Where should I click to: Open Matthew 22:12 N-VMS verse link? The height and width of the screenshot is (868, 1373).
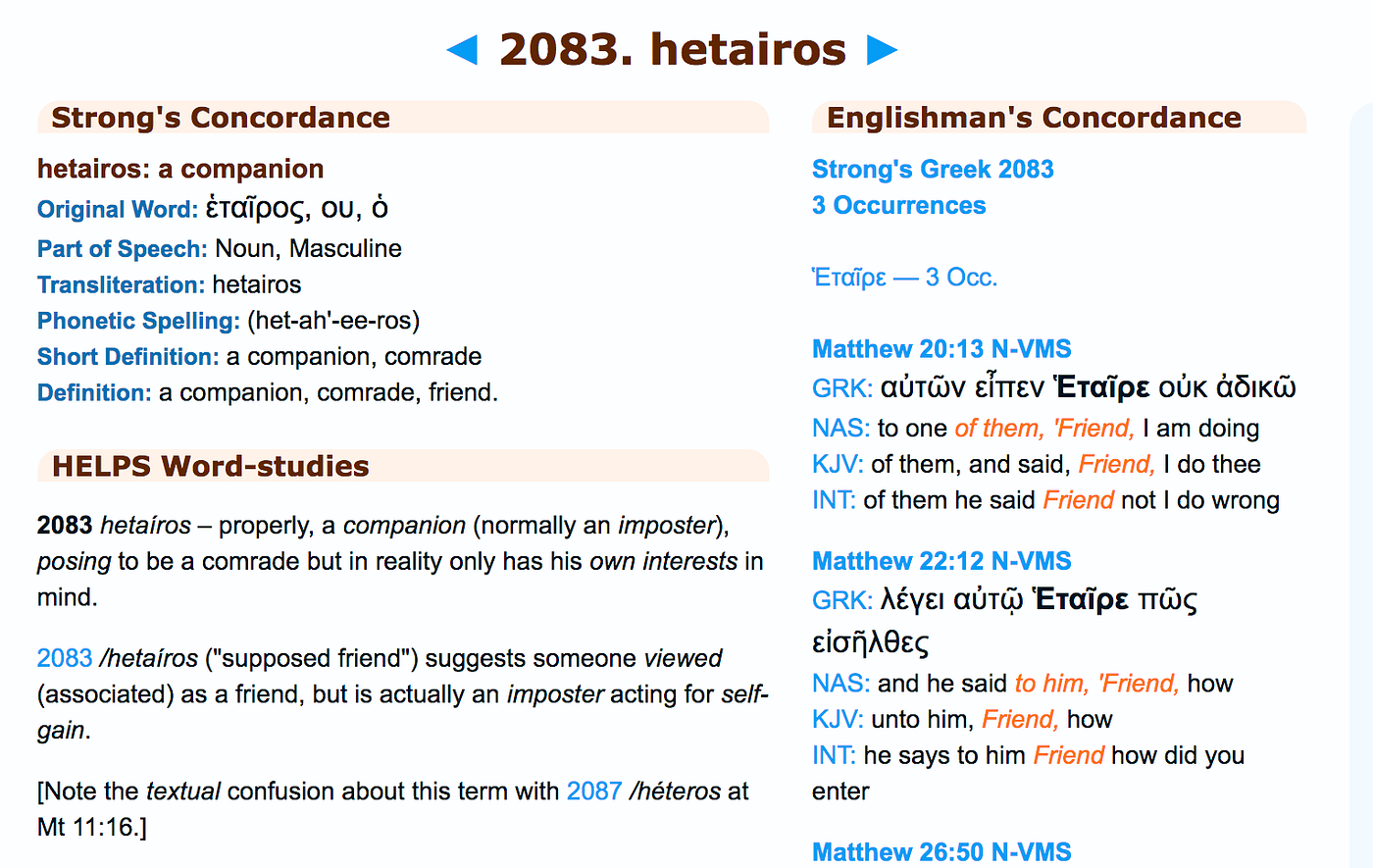(x=941, y=561)
